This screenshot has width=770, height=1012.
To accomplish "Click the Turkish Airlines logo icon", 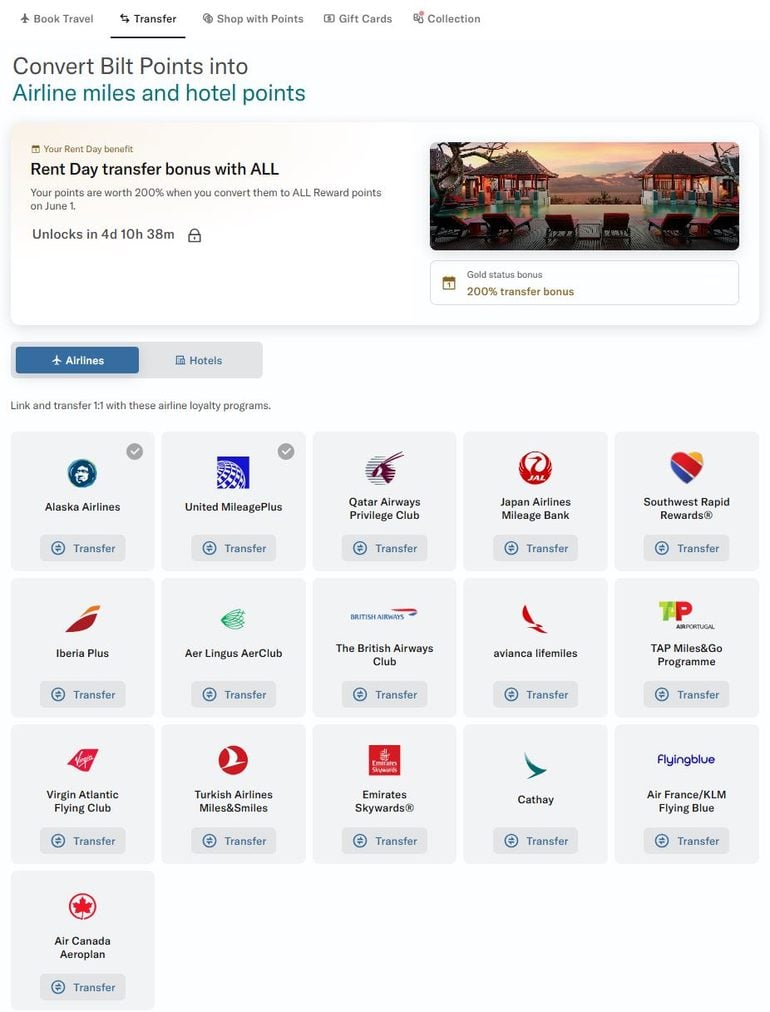I will [x=233, y=760].
